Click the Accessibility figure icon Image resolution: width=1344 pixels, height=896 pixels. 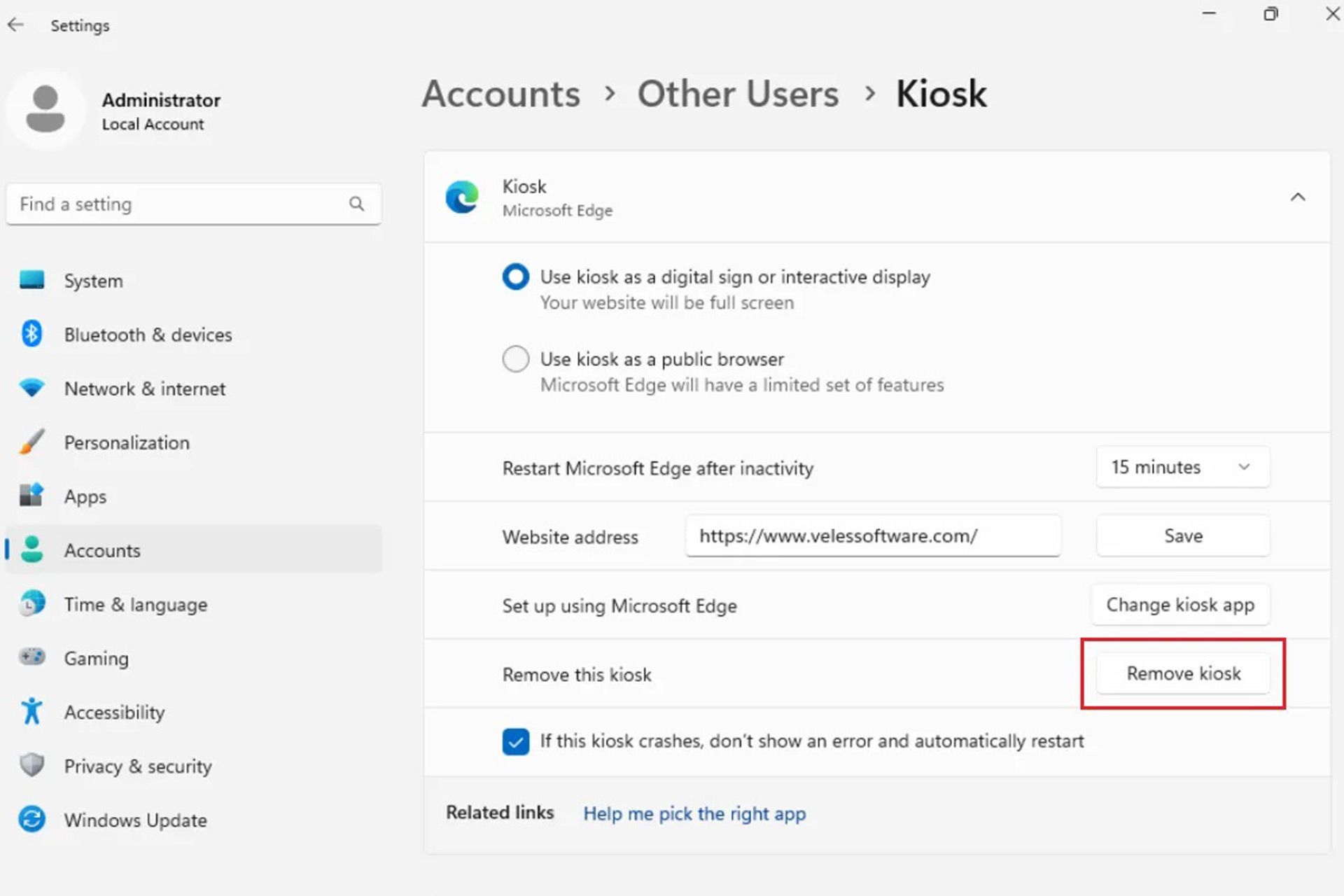[x=31, y=711]
